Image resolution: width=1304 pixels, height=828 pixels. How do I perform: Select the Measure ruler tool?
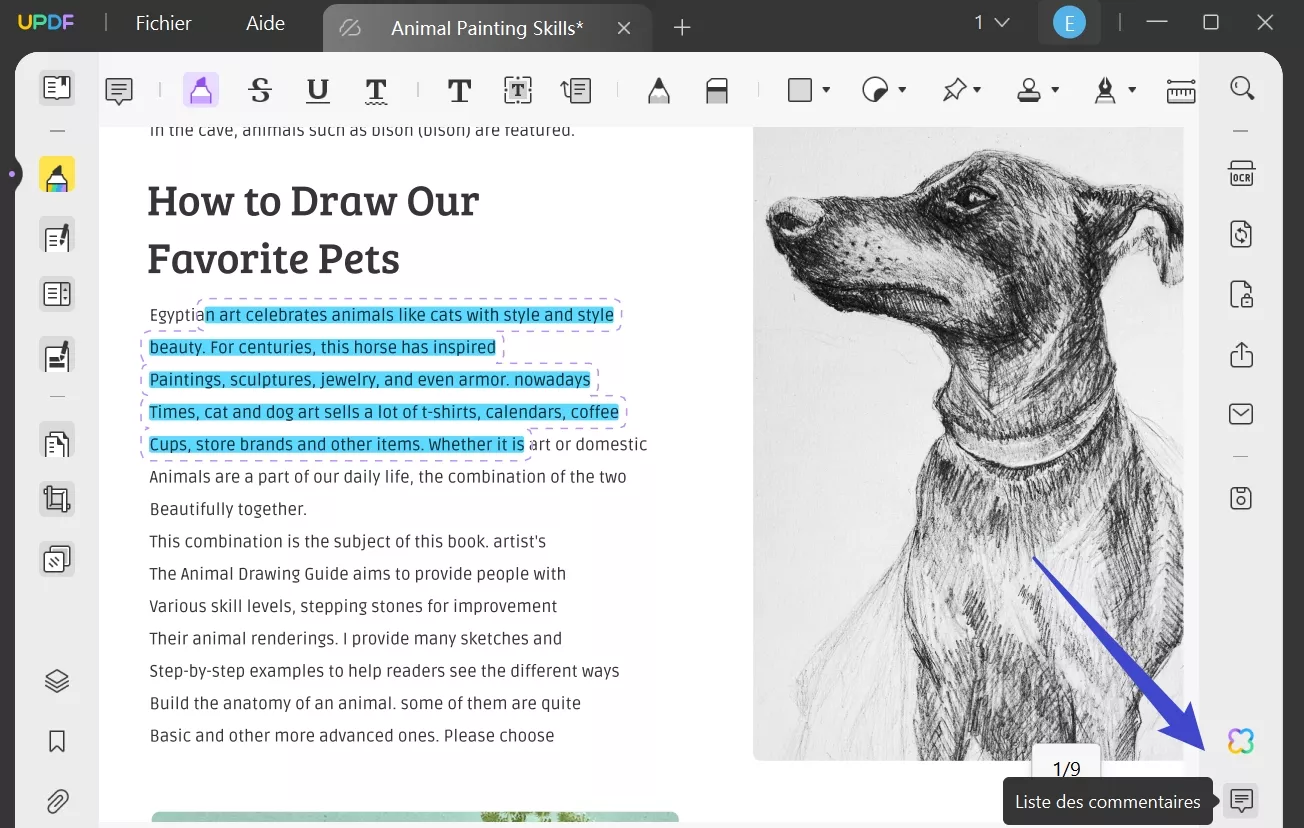[1180, 90]
